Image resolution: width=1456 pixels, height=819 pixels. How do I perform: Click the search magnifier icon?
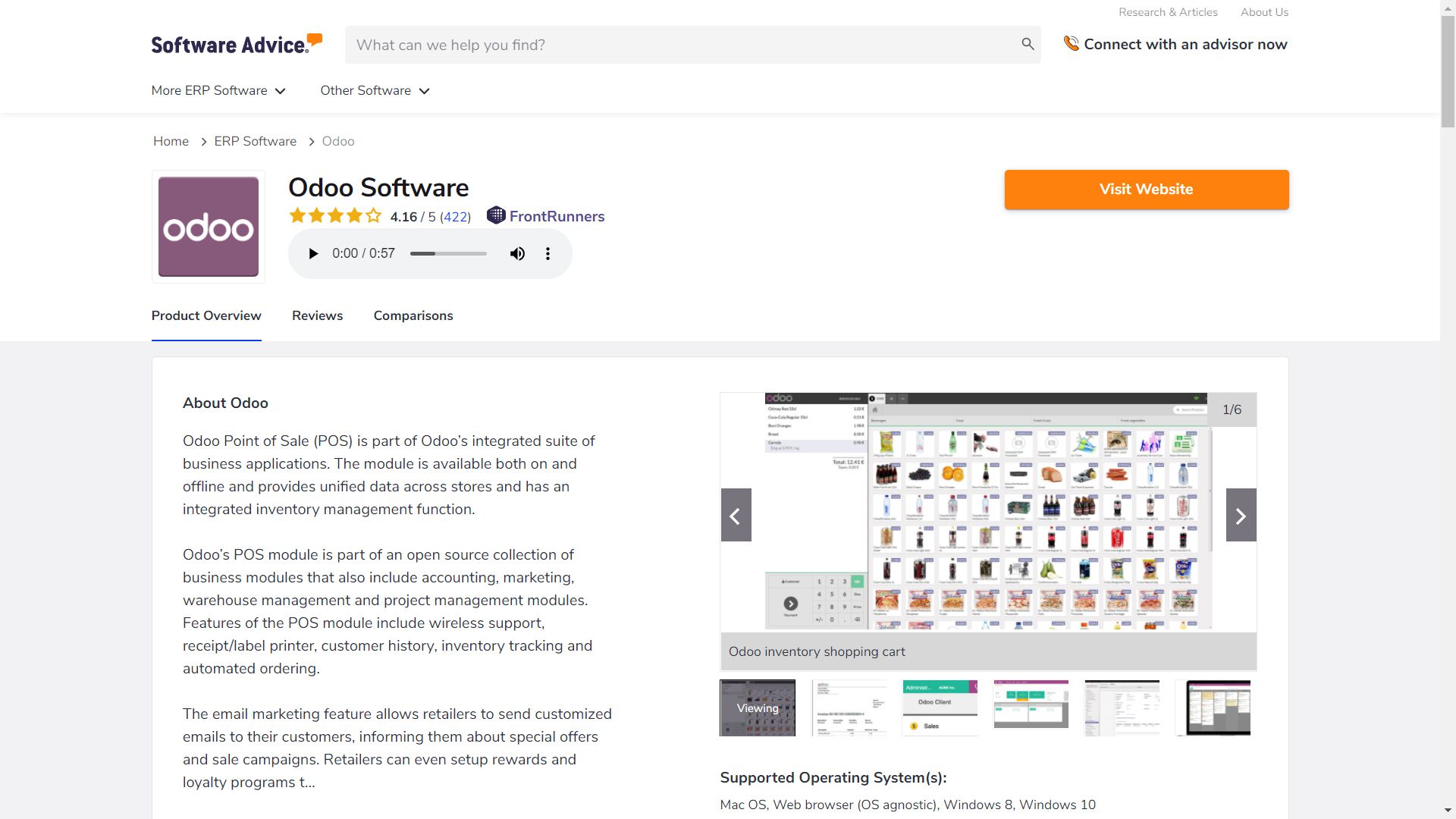1028,44
